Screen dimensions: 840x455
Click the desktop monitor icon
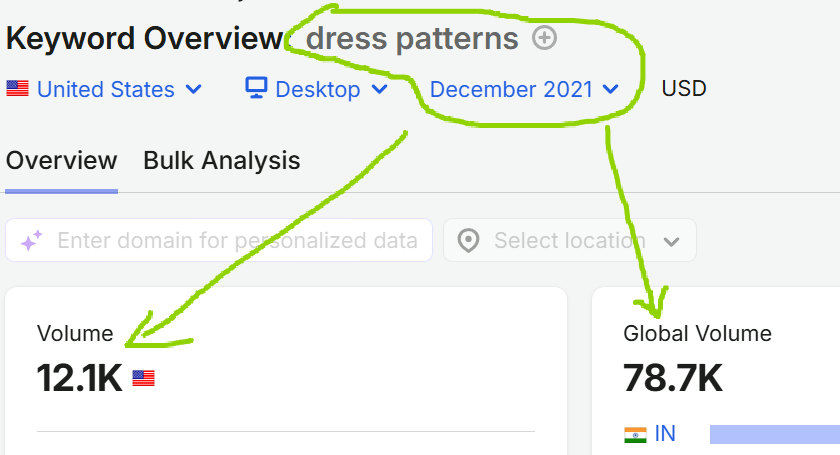coord(256,87)
